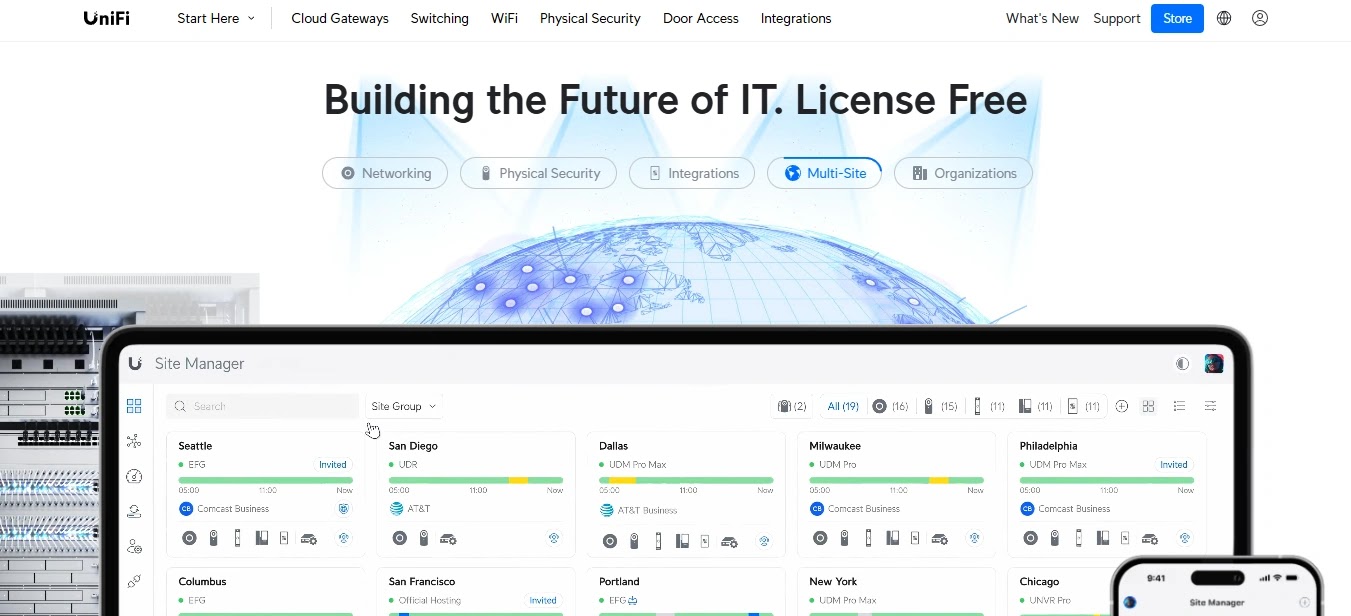Filter by Talk book icon (11)

pyautogui.click(x=1037, y=406)
